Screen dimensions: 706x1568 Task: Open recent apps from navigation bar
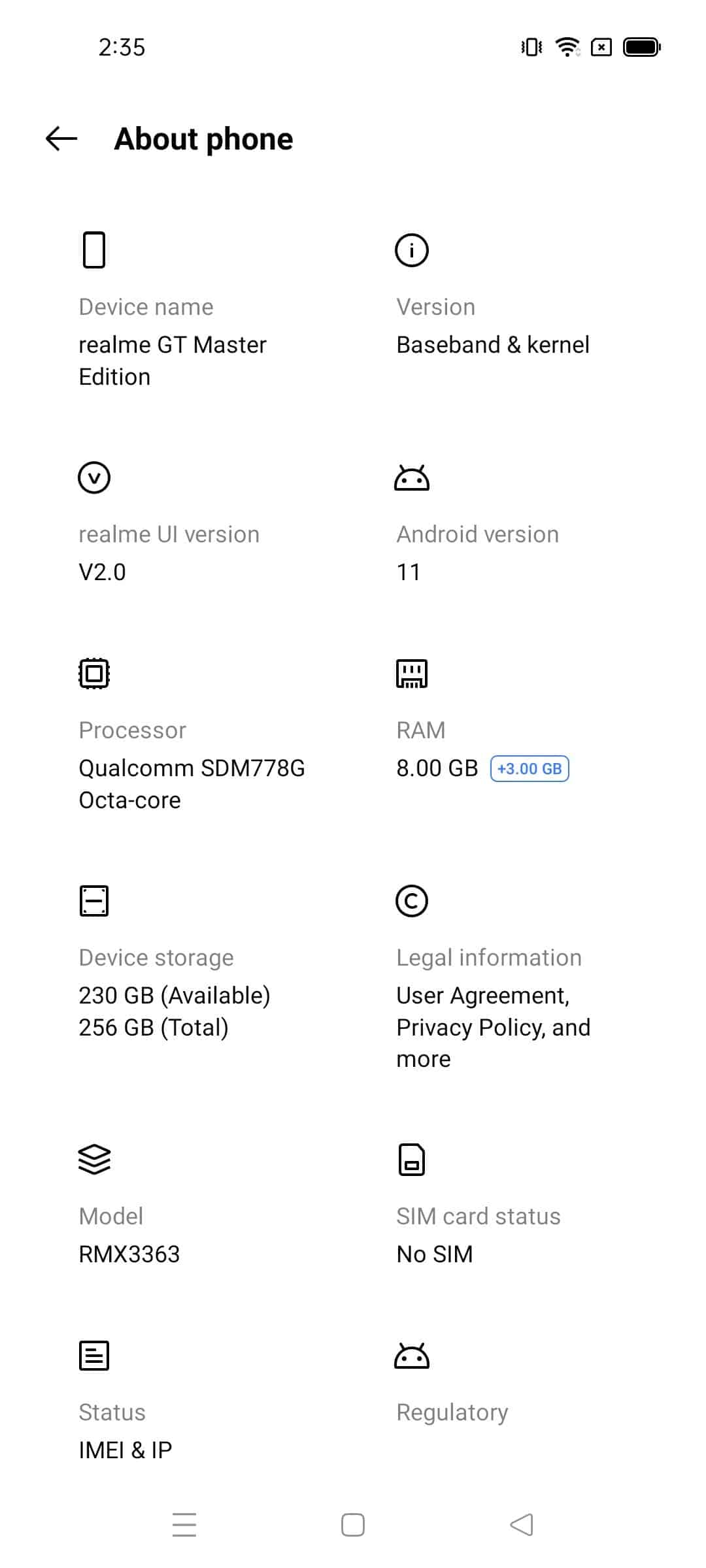[x=184, y=1525]
